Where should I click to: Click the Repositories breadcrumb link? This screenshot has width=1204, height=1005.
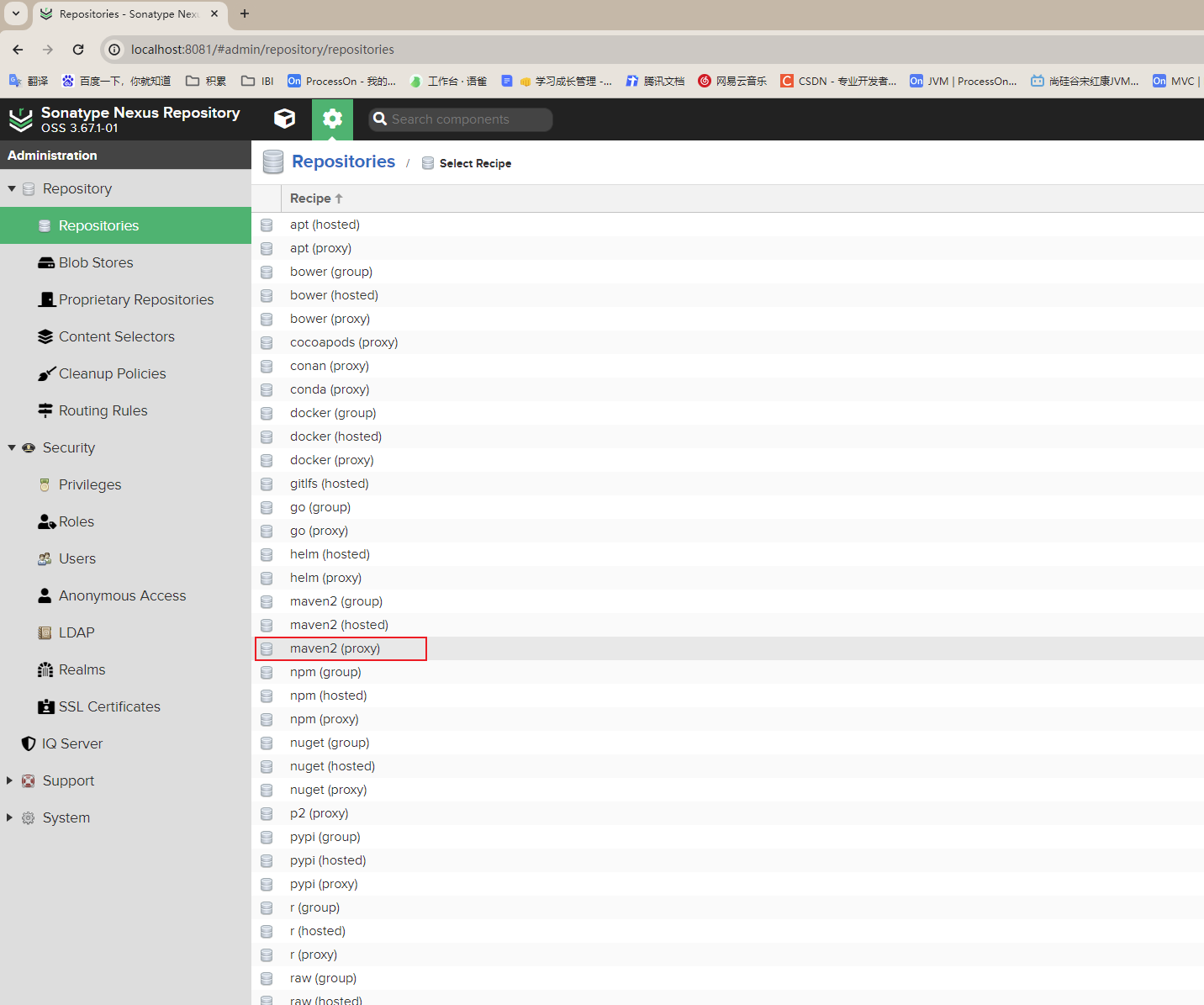[343, 161]
